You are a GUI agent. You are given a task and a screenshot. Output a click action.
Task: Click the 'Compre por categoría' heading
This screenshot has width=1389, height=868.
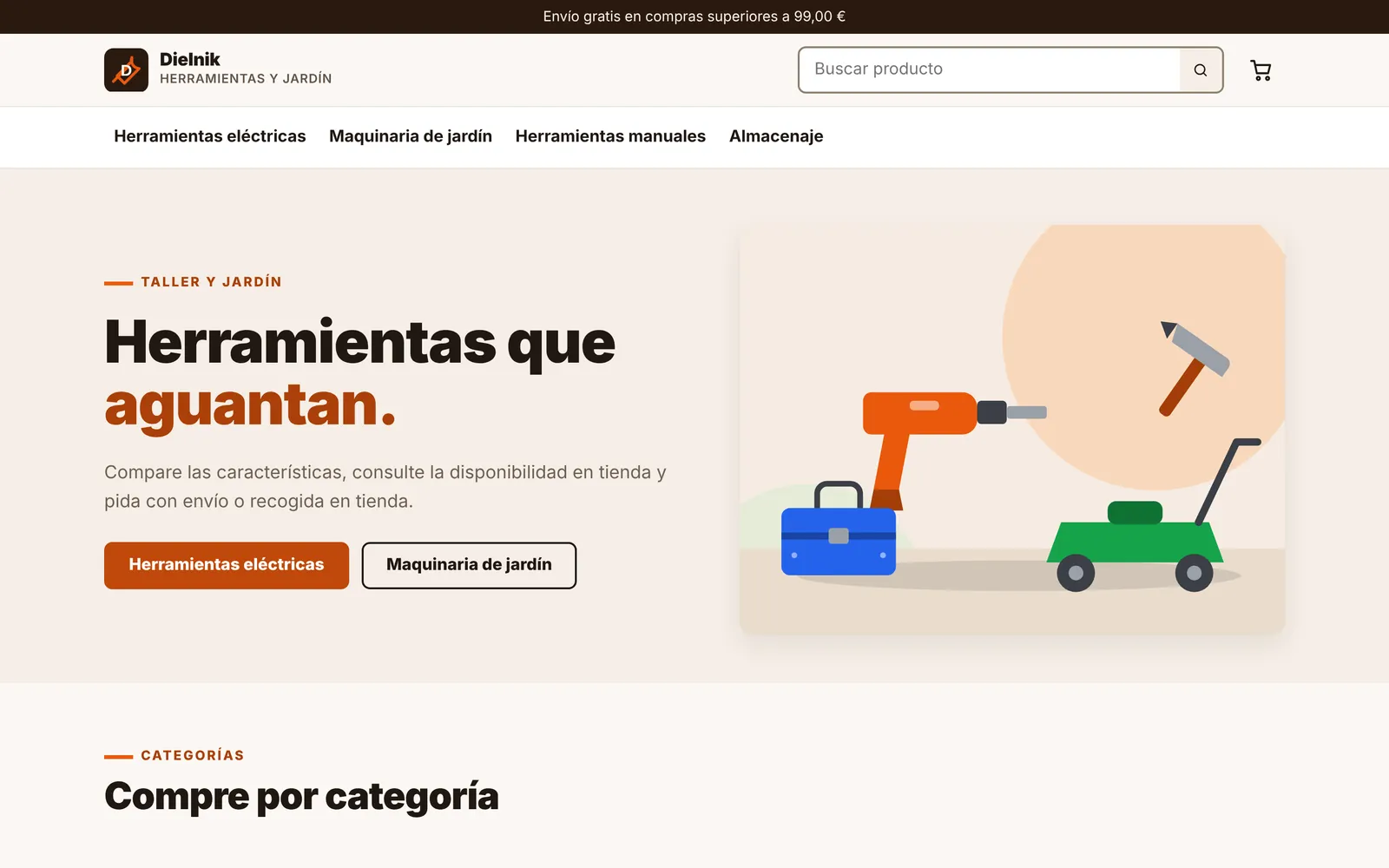point(301,796)
